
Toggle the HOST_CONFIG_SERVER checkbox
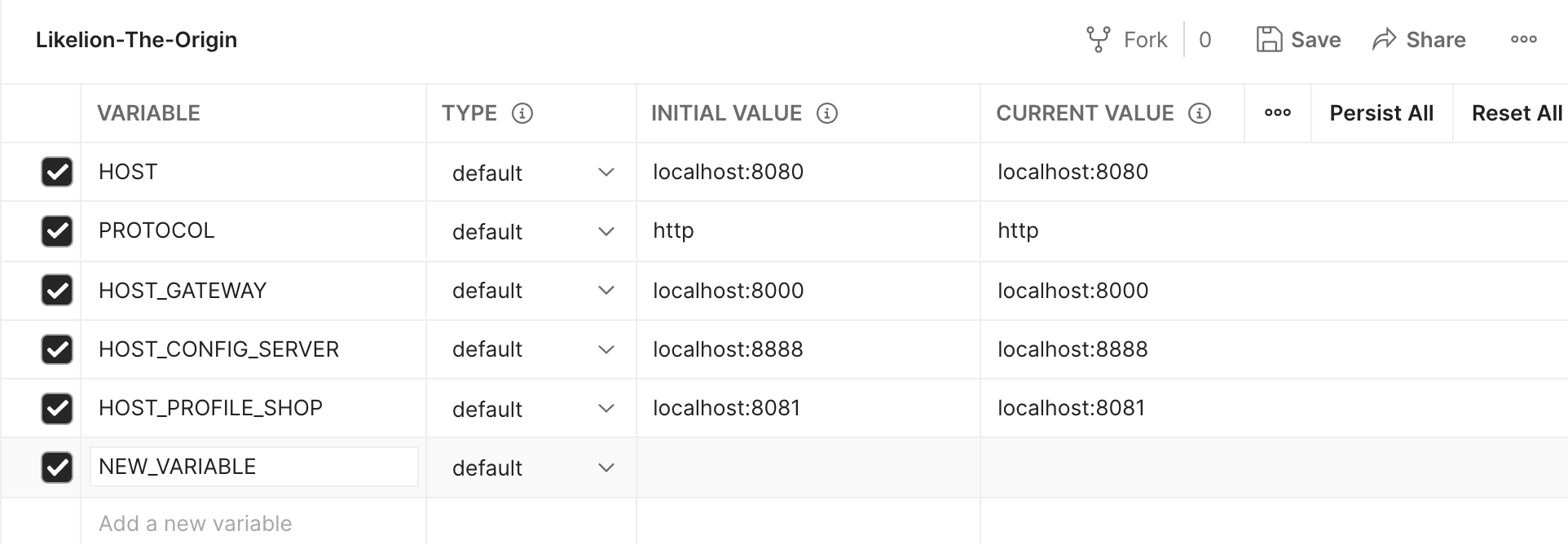pyautogui.click(x=57, y=349)
